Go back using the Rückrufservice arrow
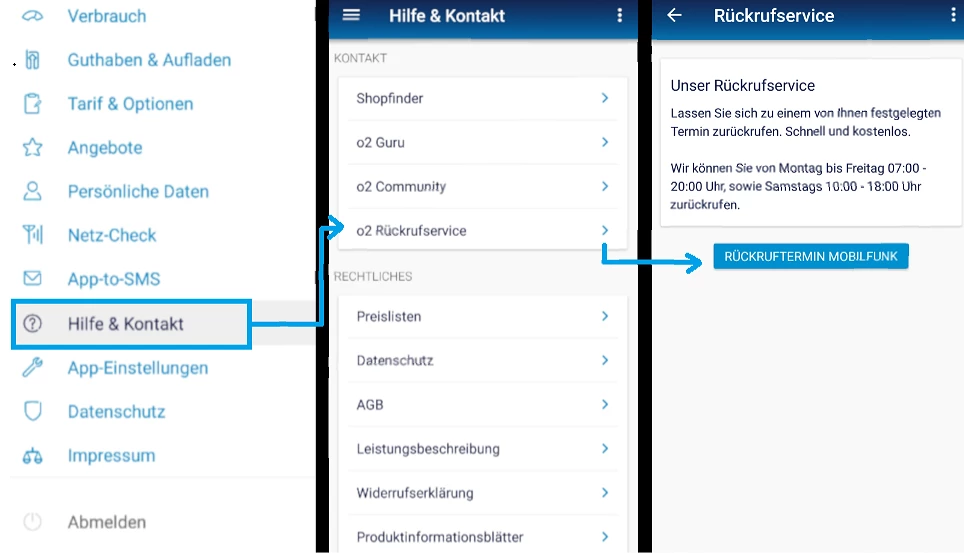 coord(675,15)
